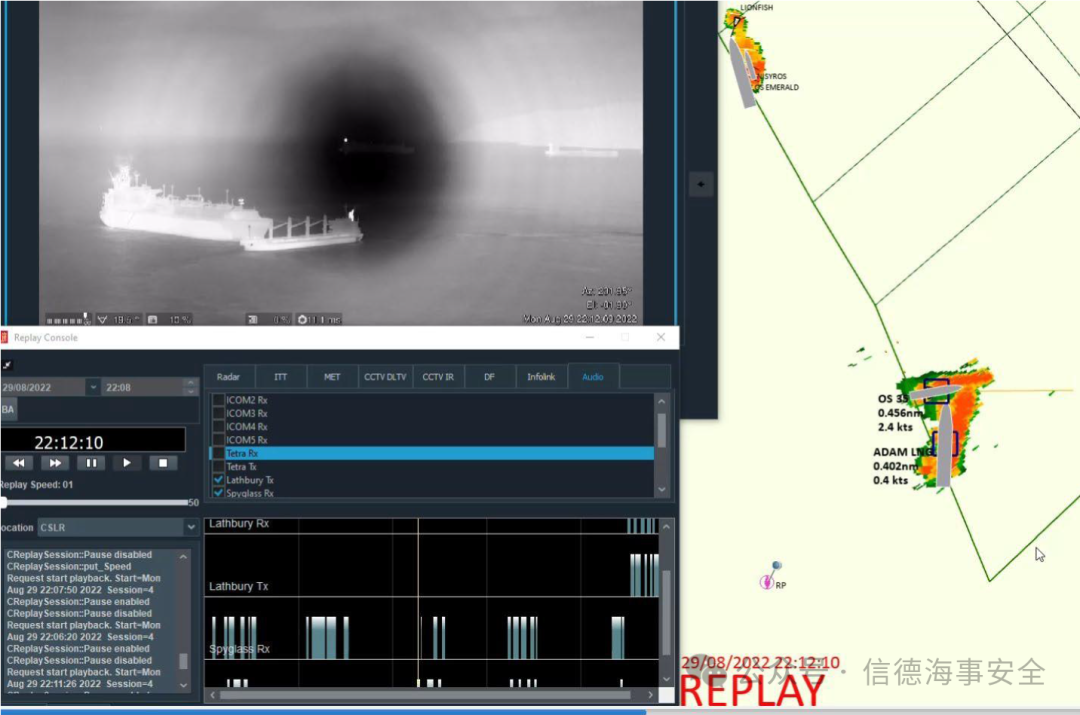Image resolution: width=1080 pixels, height=715 pixels.
Task: Fast-forward the replay playback
Action: (54, 463)
